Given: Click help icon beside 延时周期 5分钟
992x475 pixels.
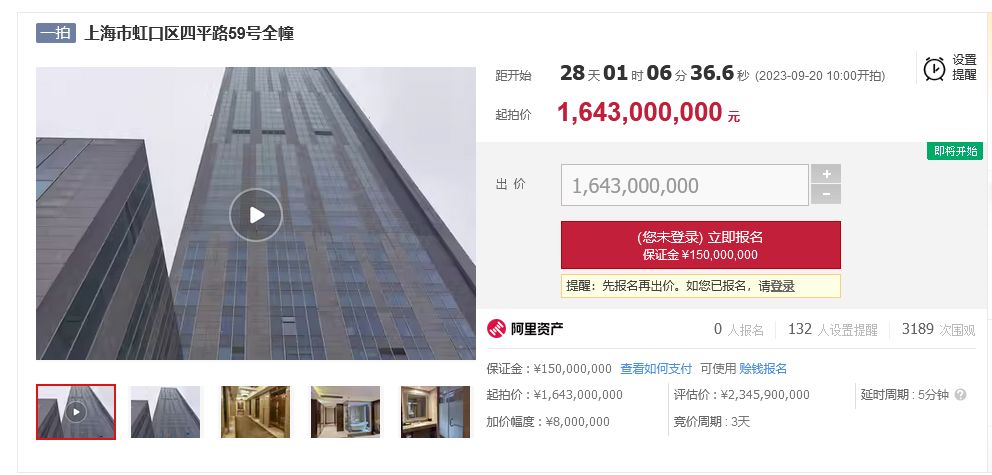Looking at the screenshot, I should click(x=960, y=395).
